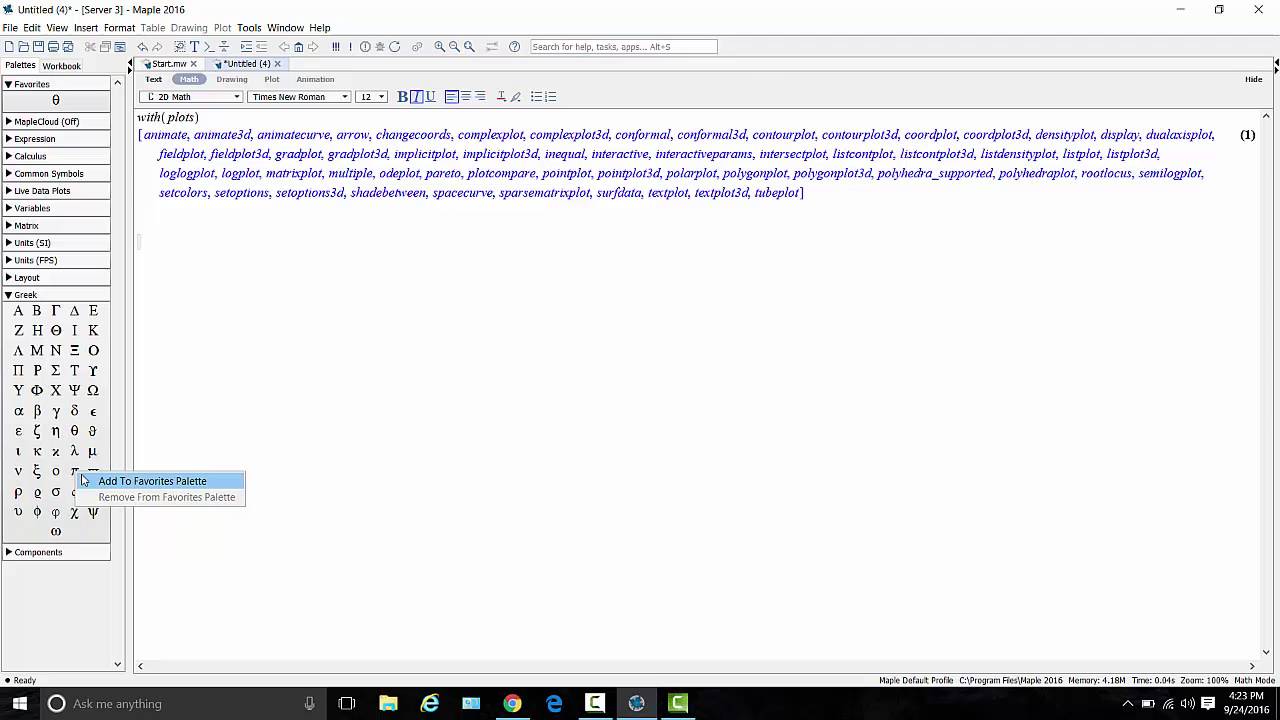Insert capital Sigma from Greek palette
Viewport: 1280px width, 720px height.
(x=56, y=370)
